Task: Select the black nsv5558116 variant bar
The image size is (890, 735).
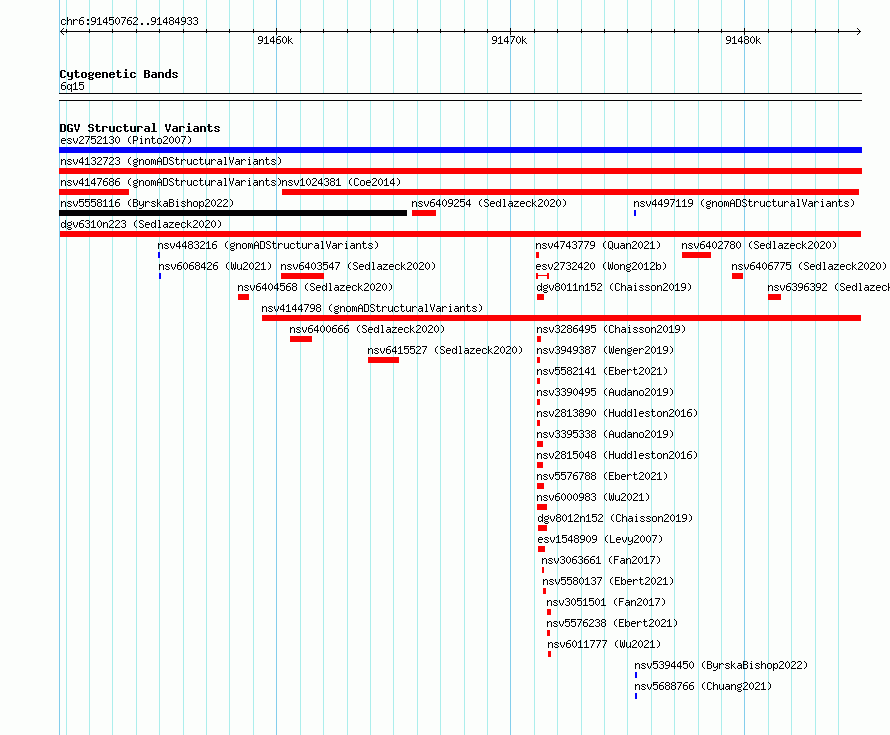Action: tap(233, 213)
